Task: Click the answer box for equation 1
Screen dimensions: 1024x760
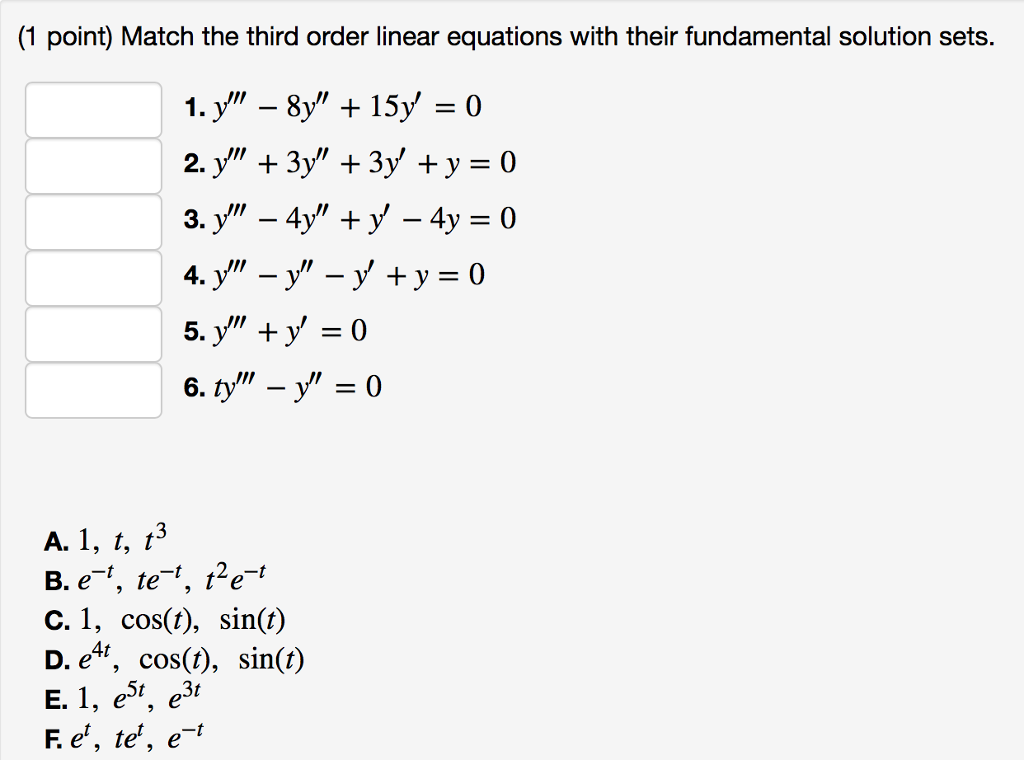Action: [x=93, y=111]
